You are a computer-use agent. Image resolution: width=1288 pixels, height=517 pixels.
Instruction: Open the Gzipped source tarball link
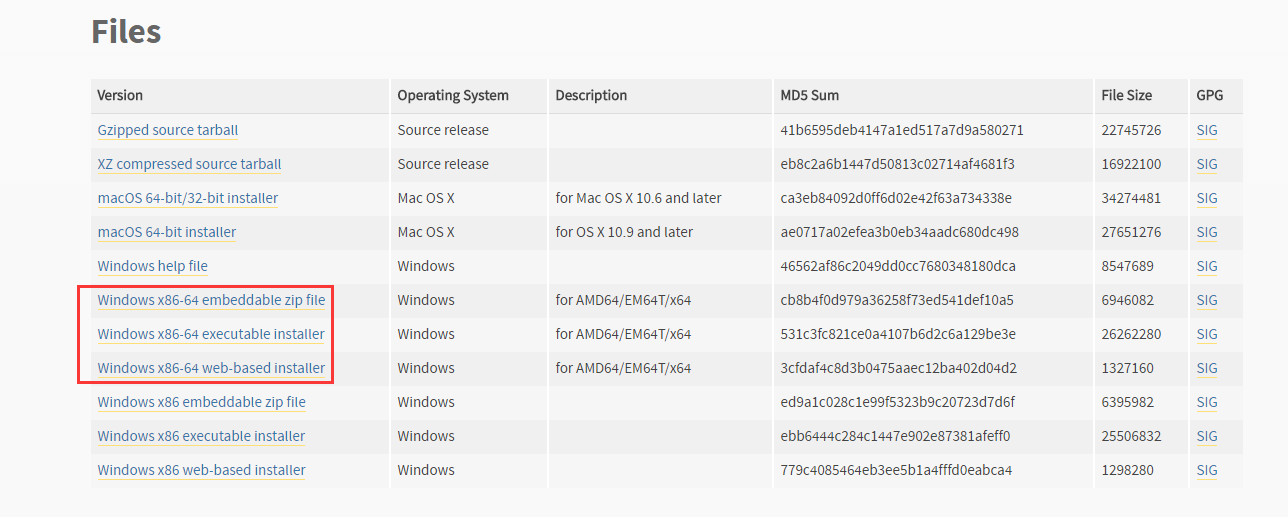point(168,130)
